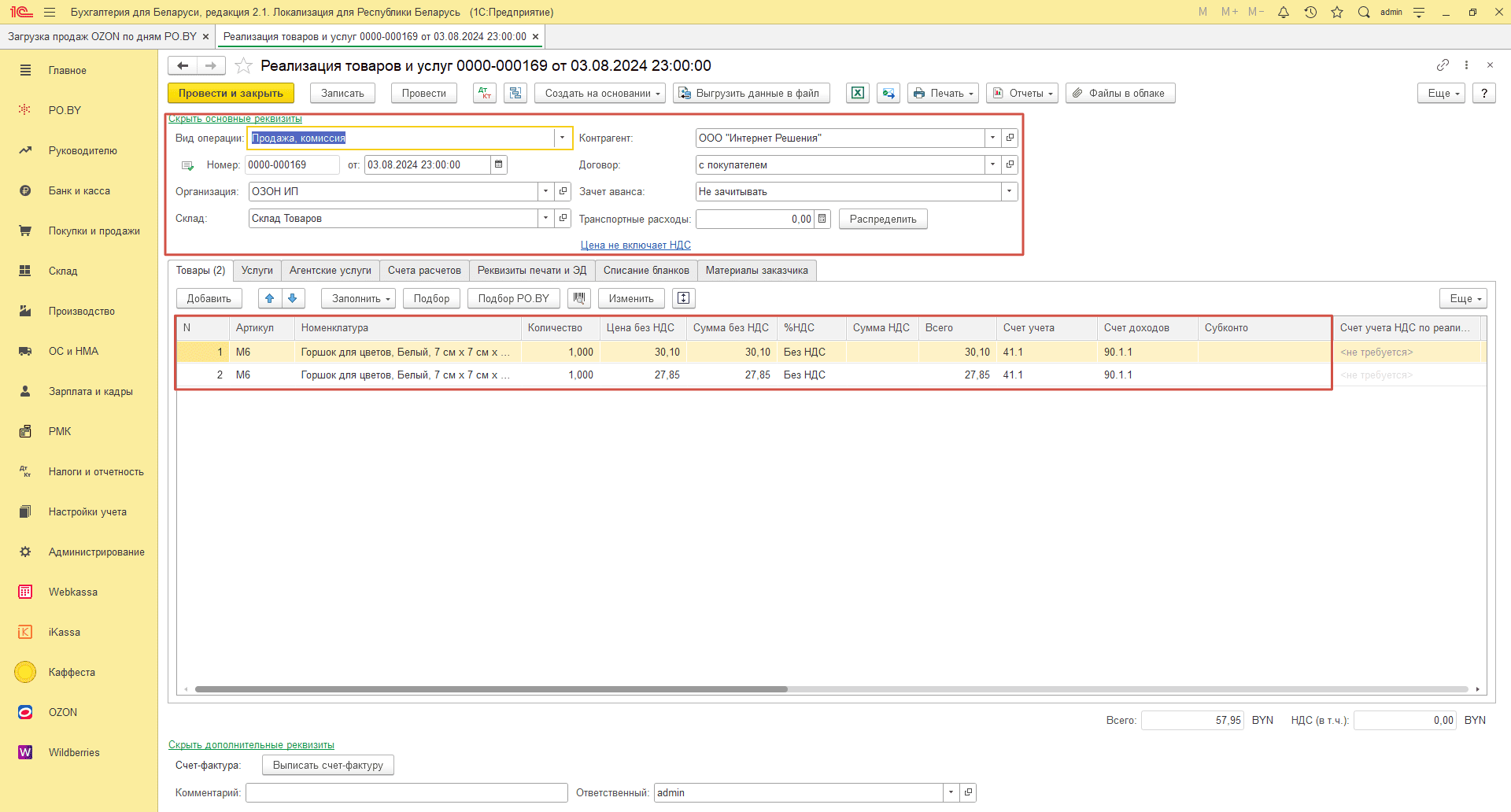Open Материалы заказчика tab
1511x812 pixels.
757,270
